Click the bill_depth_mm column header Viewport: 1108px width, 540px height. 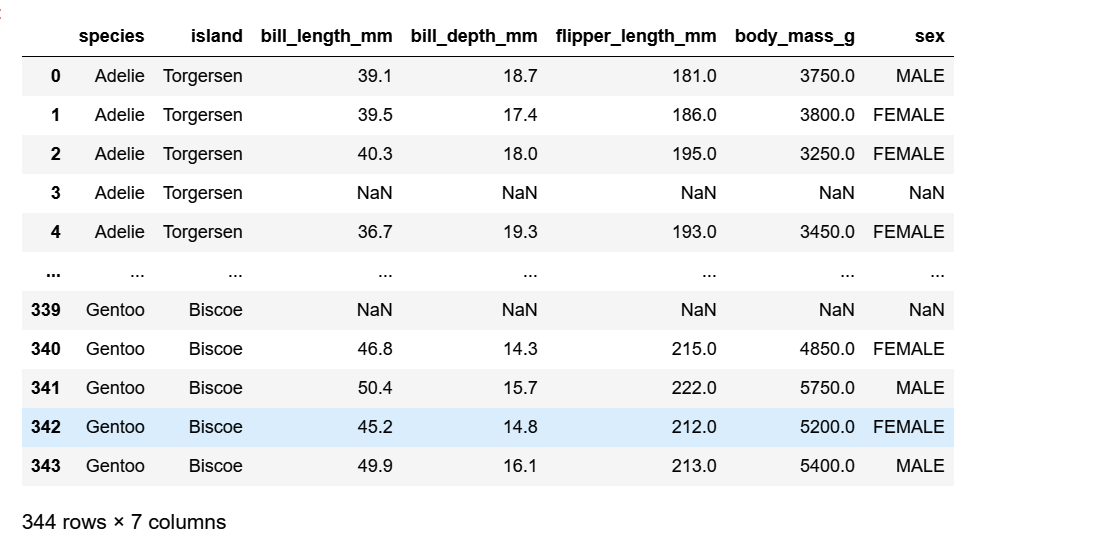click(x=473, y=36)
